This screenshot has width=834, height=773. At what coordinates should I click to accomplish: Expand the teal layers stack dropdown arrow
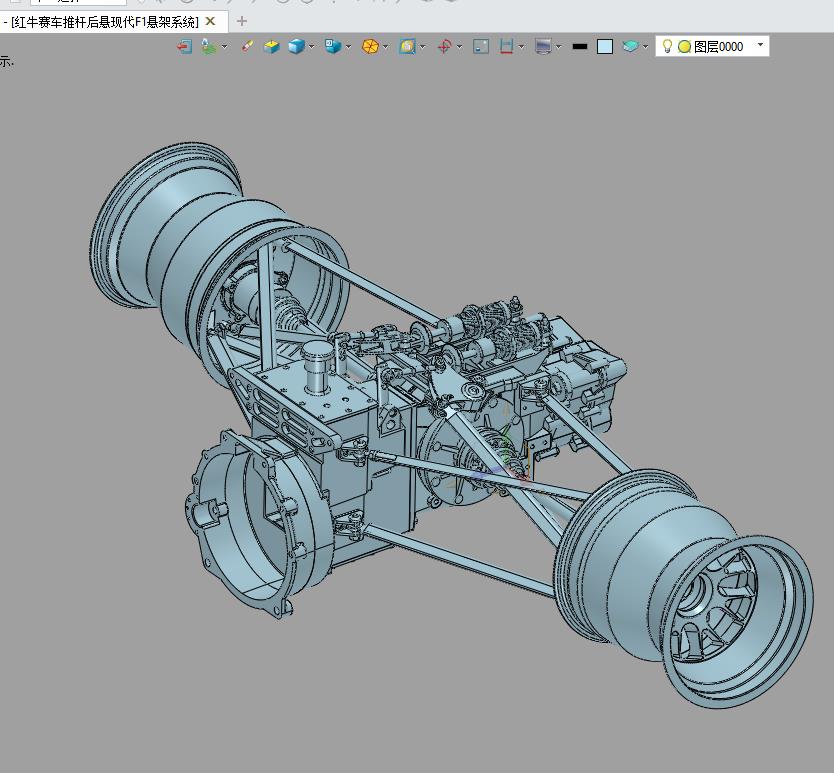646,47
